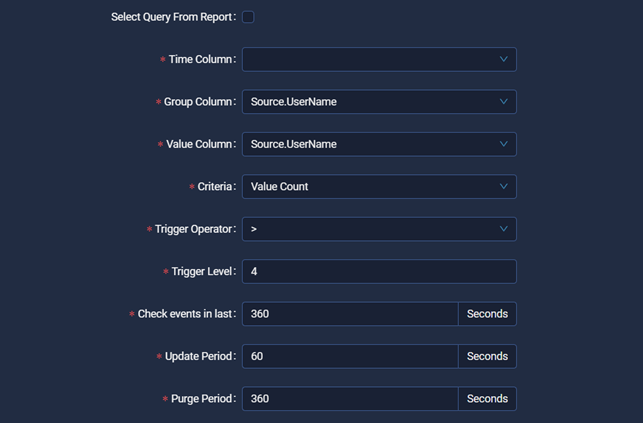Click Seconds unit beside Check events
This screenshot has height=423, width=643.
[487, 314]
